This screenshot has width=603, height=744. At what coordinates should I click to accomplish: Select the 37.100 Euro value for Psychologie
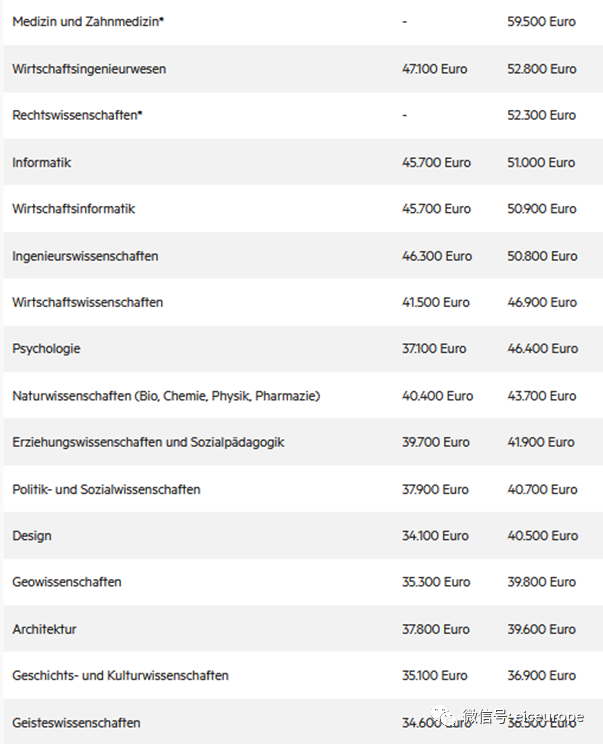[x=434, y=349]
